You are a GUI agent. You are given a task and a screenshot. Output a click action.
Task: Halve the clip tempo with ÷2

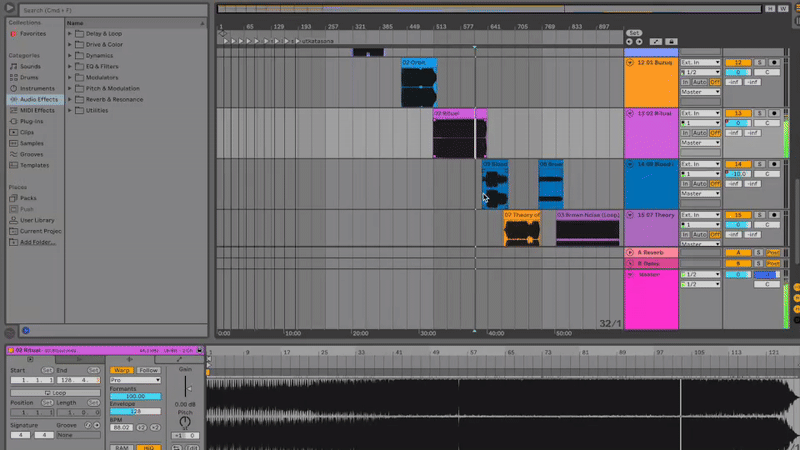point(141,428)
